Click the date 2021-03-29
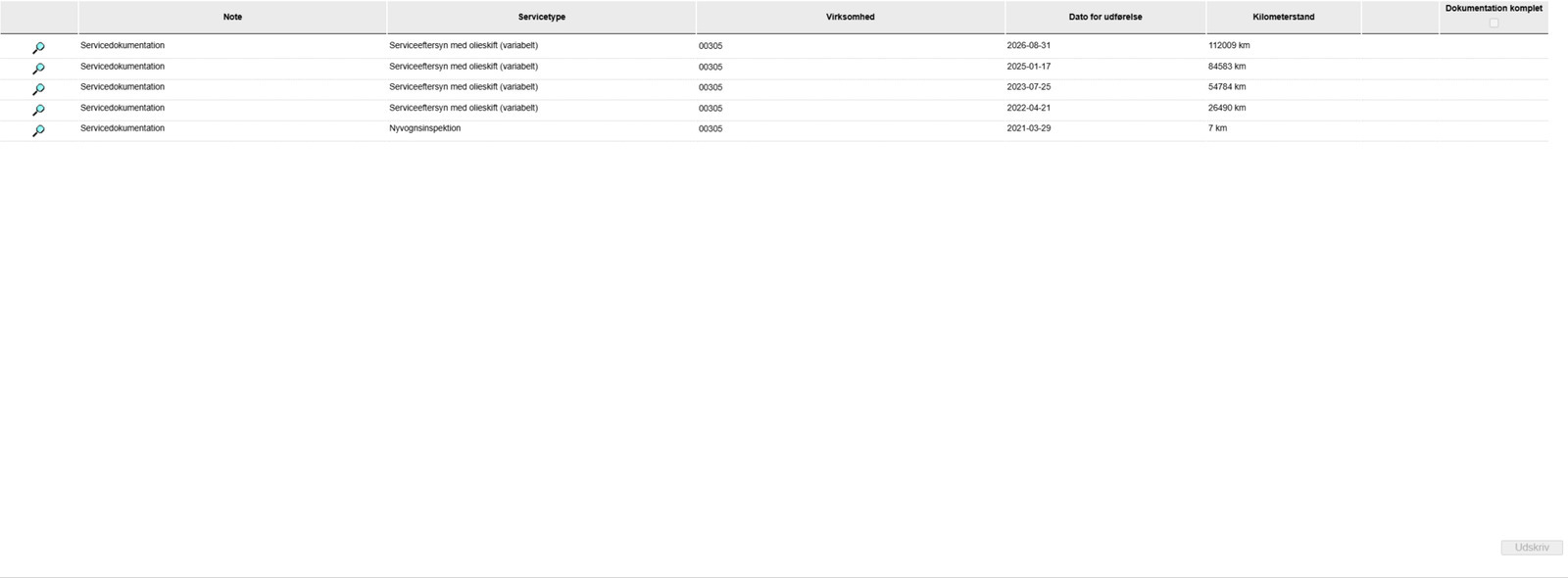 click(x=1028, y=128)
